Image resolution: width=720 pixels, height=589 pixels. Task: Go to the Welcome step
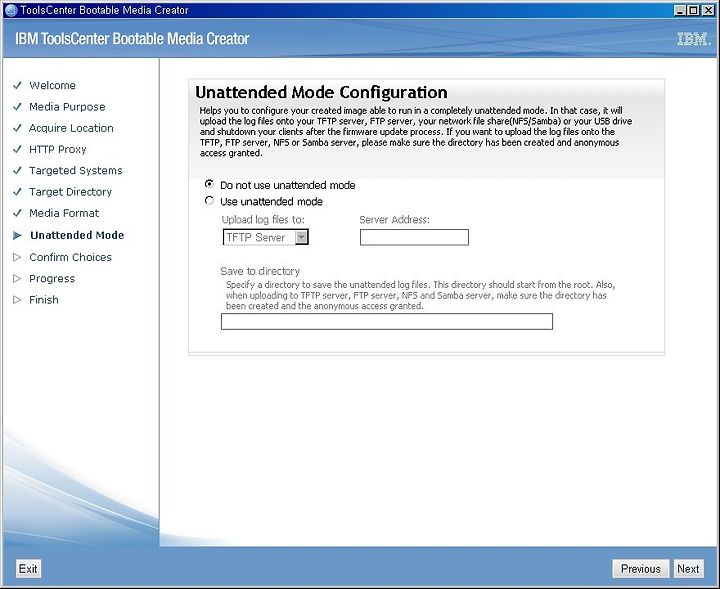(x=52, y=85)
